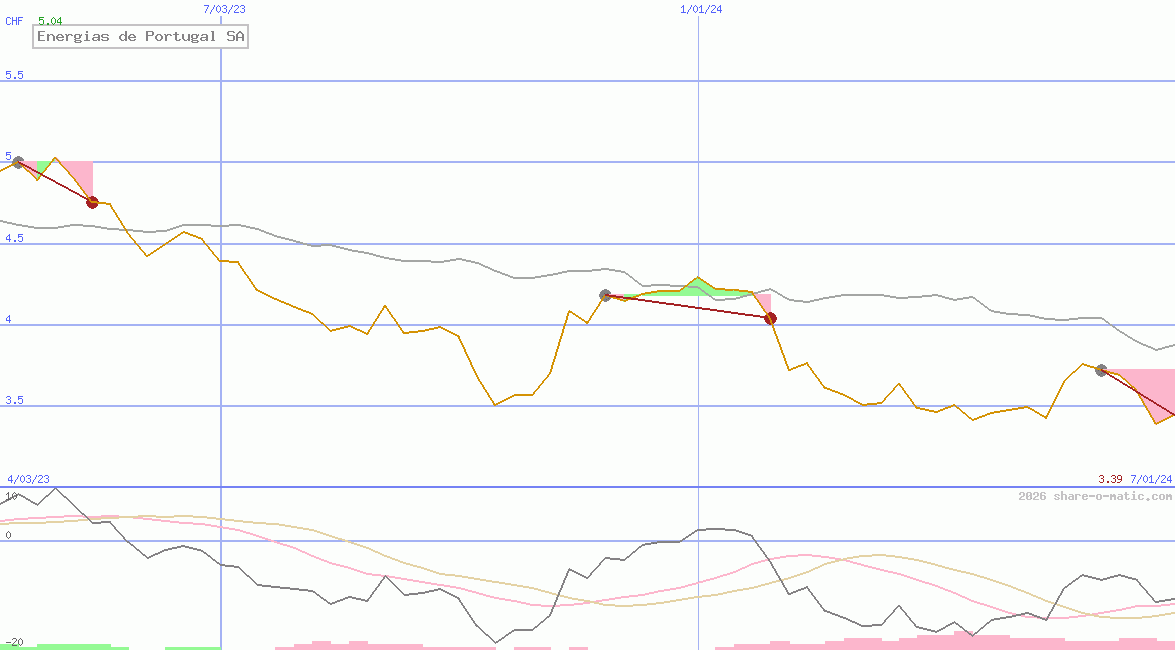This screenshot has width=1175, height=650.
Task: Open the share-o-matic.com watermark link
Action: point(1095,496)
